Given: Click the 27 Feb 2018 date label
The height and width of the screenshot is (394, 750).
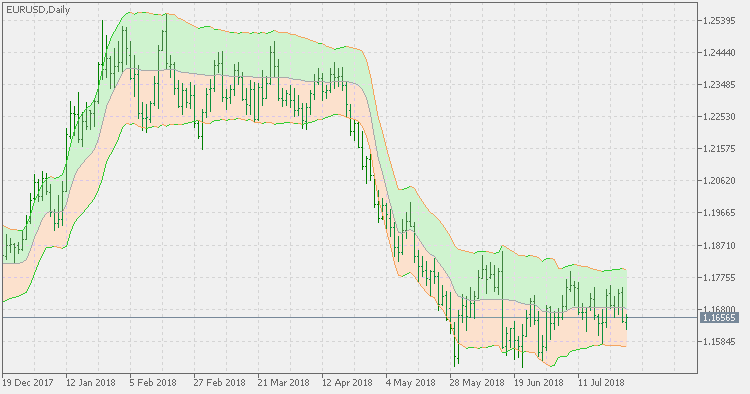Looking at the screenshot, I should (x=219, y=383).
